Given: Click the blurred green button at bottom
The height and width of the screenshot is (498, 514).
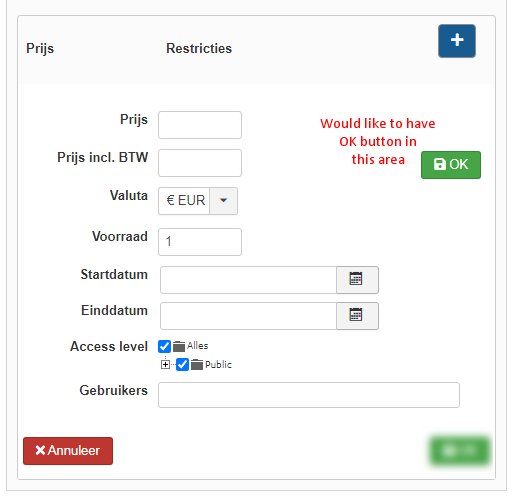Looking at the screenshot, I should [459, 451].
